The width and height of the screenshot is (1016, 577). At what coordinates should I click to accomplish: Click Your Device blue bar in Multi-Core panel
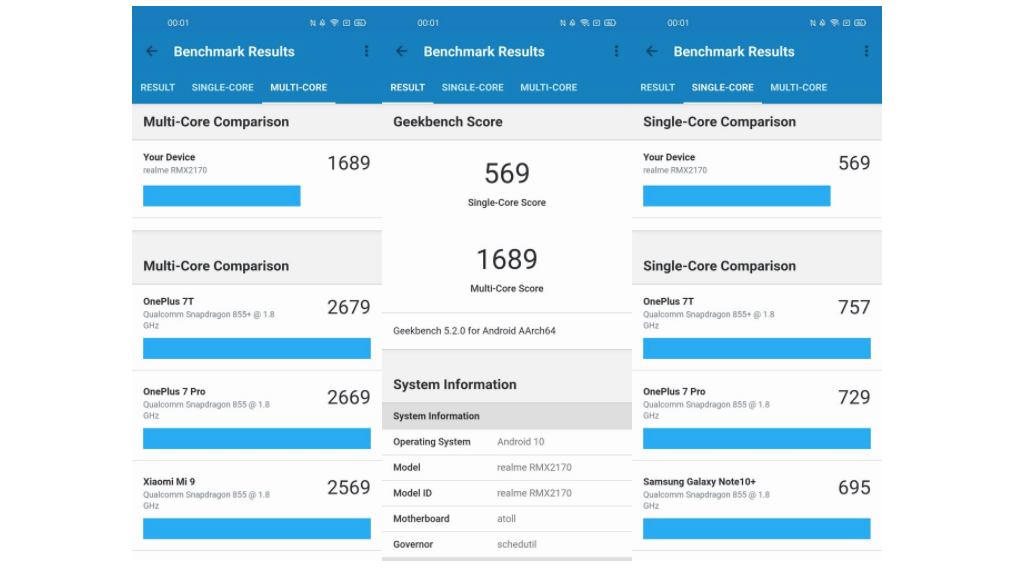click(221, 196)
